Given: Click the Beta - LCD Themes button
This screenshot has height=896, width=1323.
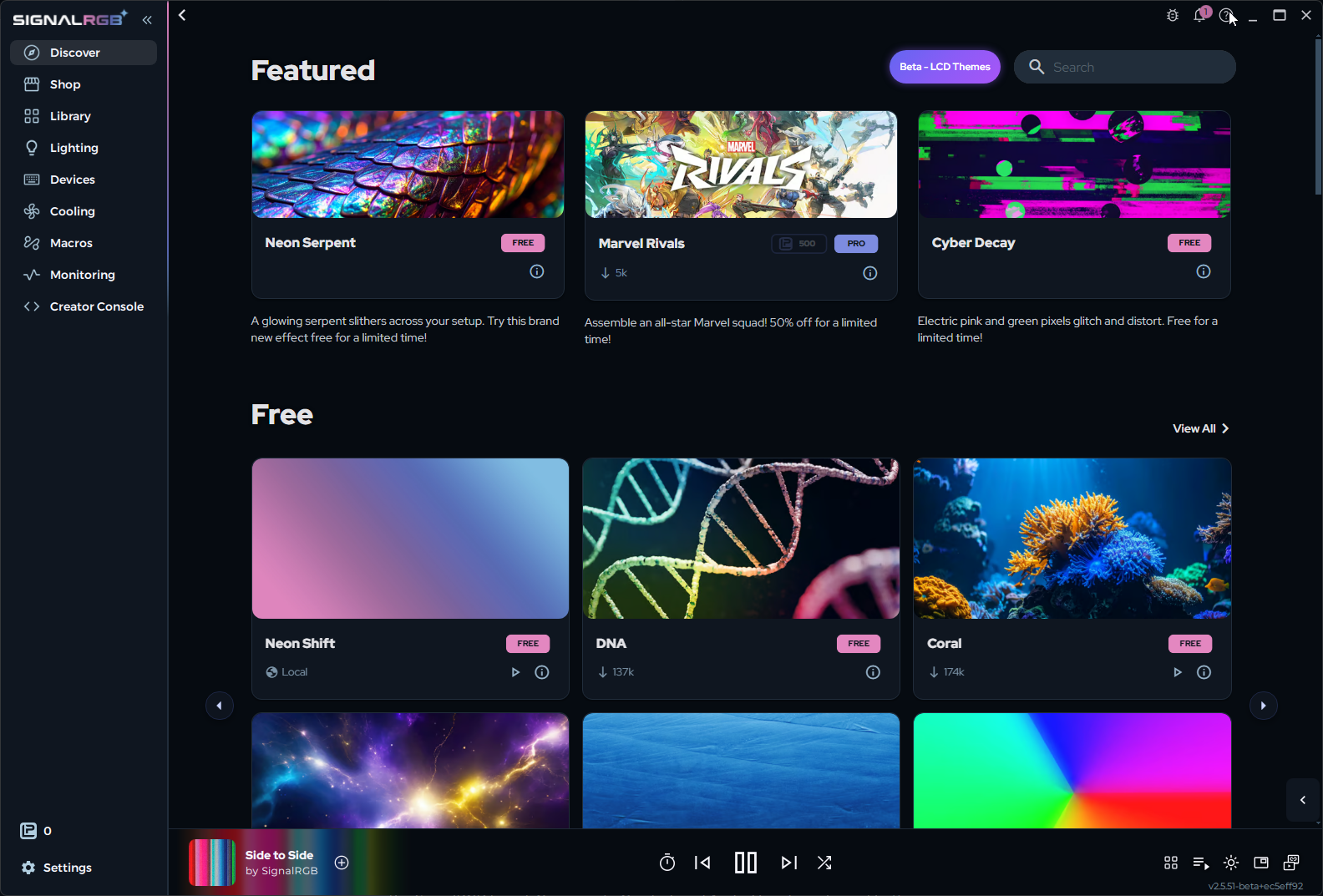Looking at the screenshot, I should (945, 67).
